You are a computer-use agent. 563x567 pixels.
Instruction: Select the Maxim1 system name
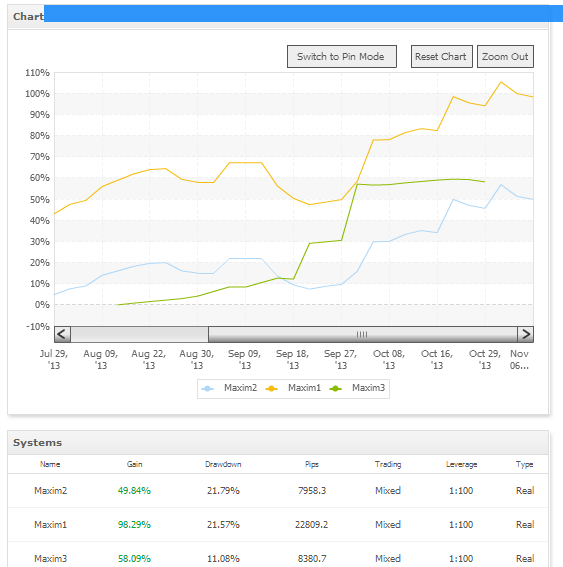(x=51, y=525)
